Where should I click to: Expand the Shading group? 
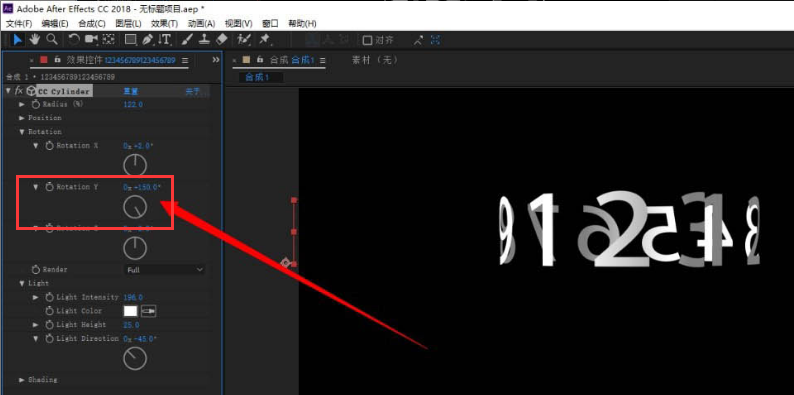(x=22, y=380)
